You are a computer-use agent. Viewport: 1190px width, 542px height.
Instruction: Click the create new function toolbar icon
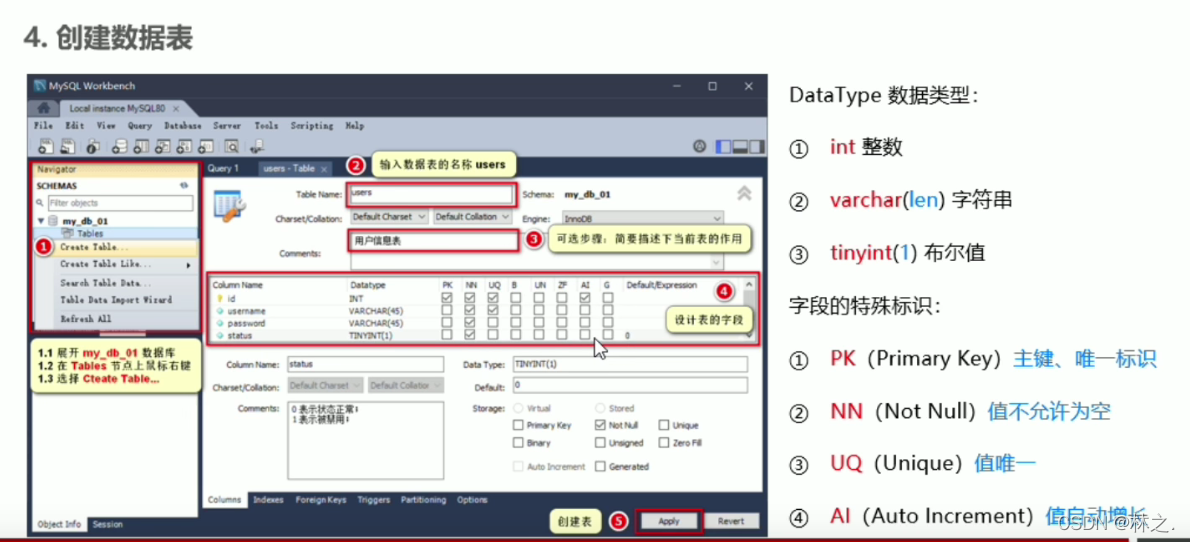(205, 147)
